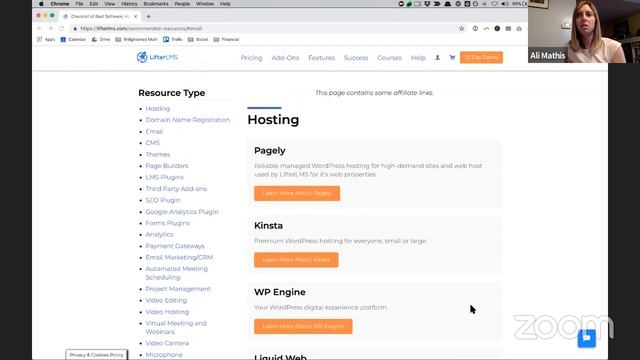
Task: Open the Add-Ons nav item
Action: pos(285,58)
